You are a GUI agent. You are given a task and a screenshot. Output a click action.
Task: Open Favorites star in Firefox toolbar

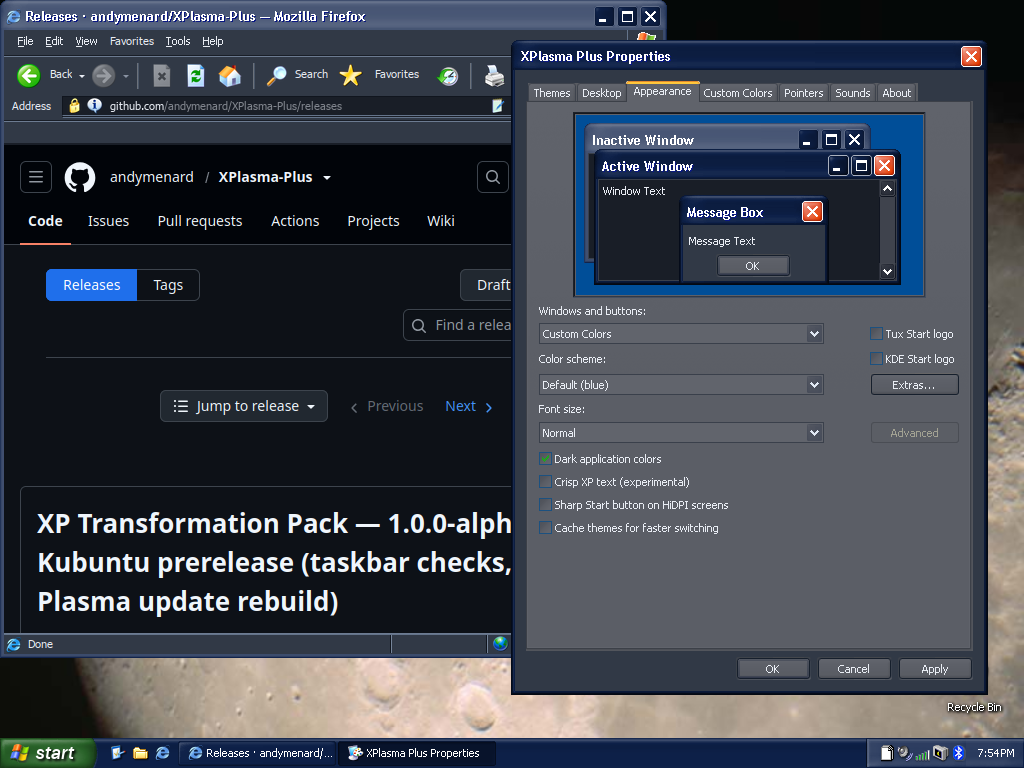coord(351,75)
